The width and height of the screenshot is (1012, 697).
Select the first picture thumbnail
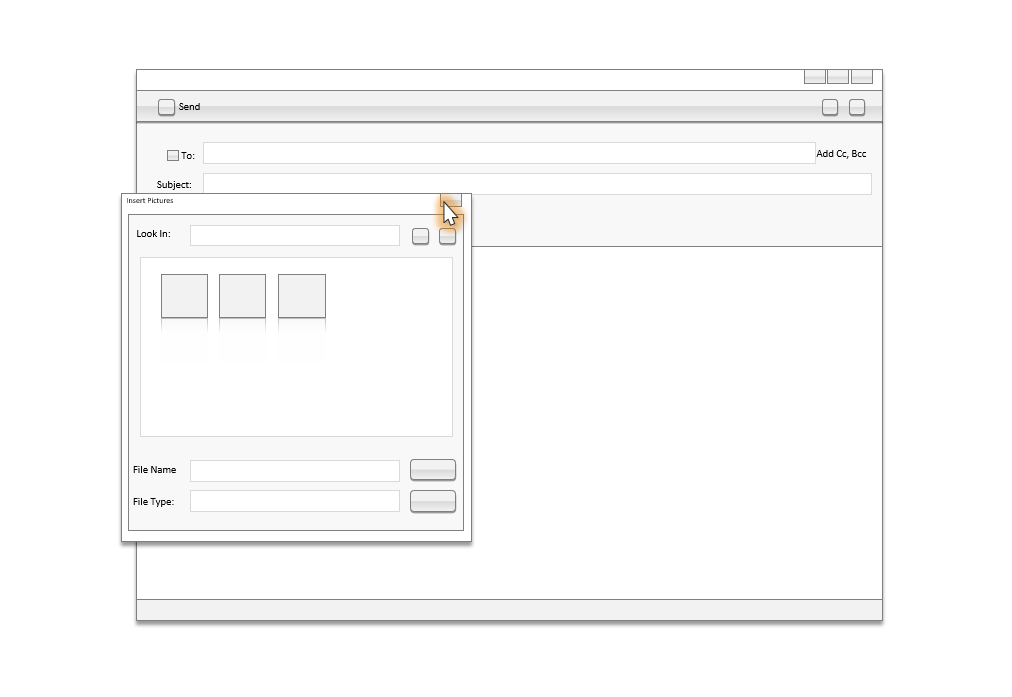pos(184,296)
